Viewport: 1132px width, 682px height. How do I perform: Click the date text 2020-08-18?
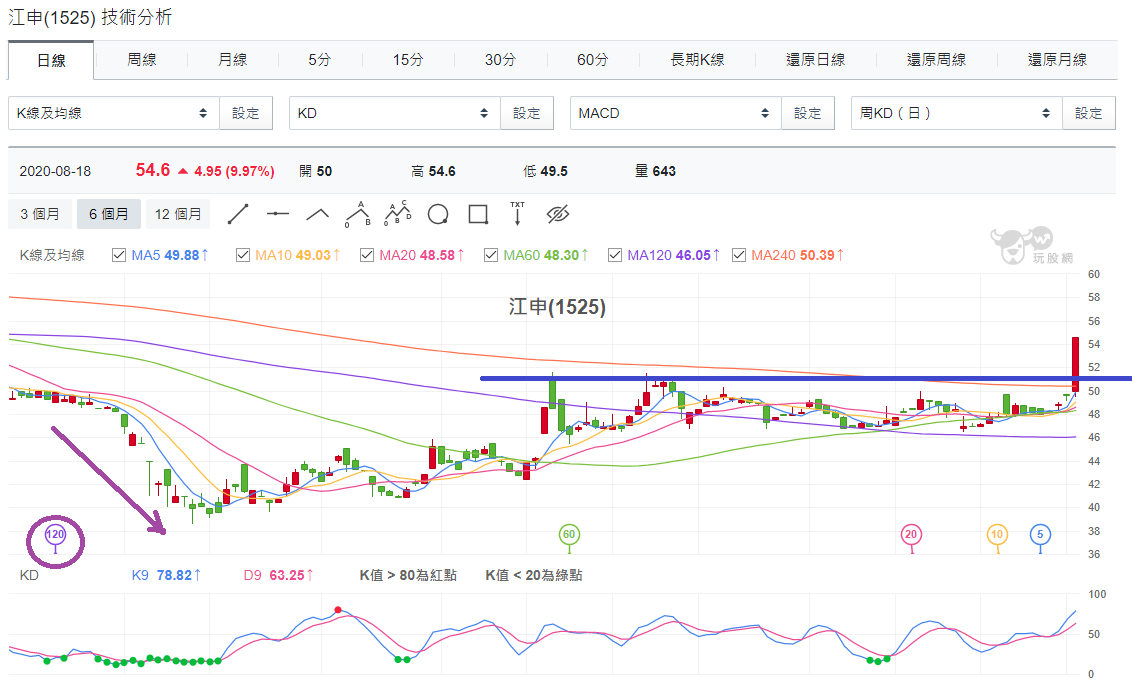click(56, 172)
